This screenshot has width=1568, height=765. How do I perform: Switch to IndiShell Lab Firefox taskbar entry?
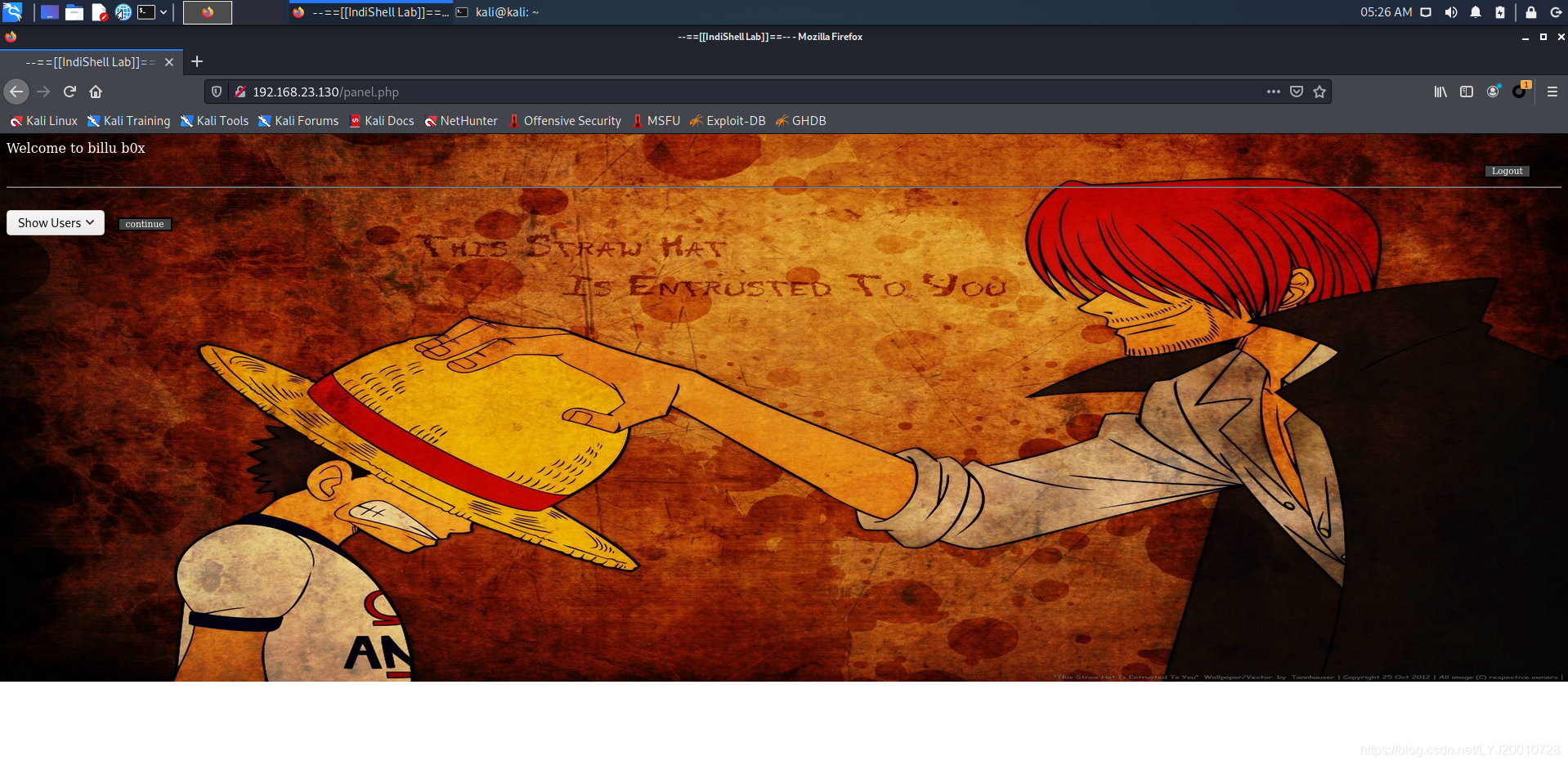pyautogui.click(x=370, y=12)
